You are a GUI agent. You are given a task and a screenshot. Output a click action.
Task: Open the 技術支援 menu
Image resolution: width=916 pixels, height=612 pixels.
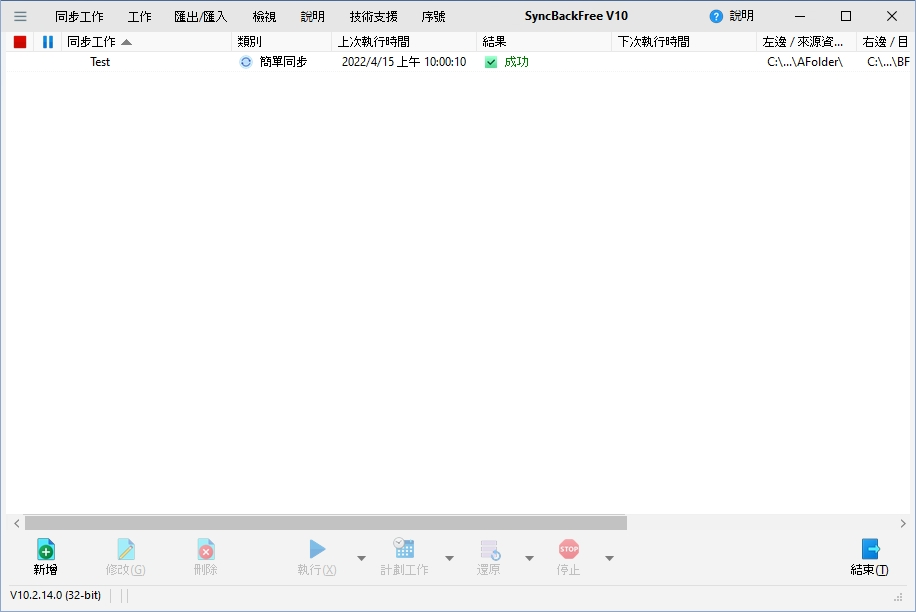coord(373,16)
